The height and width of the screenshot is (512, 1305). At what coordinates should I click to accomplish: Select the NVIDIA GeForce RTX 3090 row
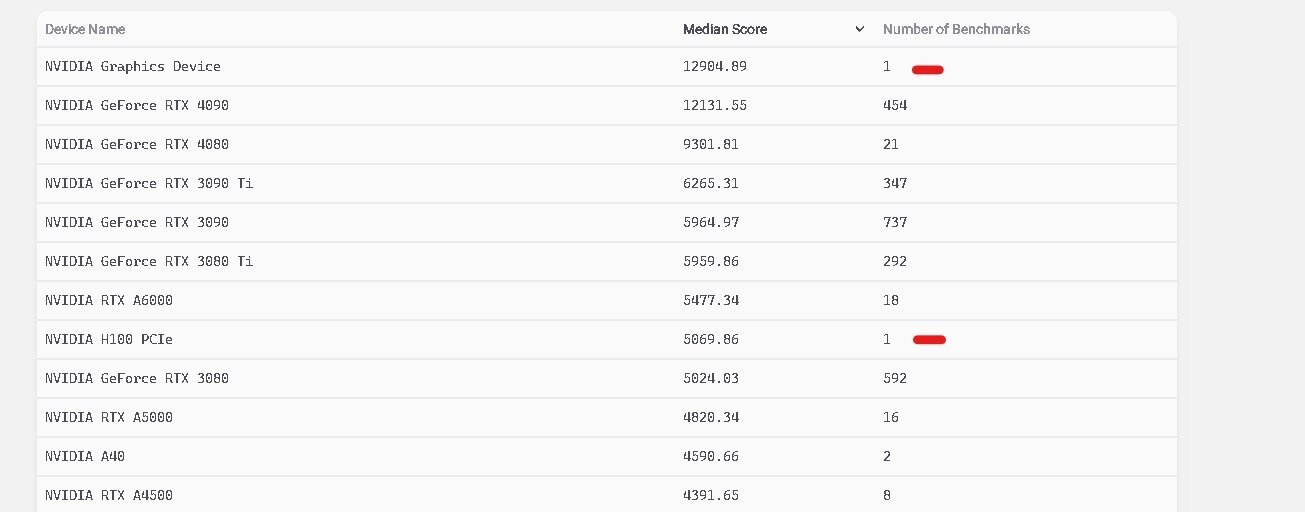(606, 223)
